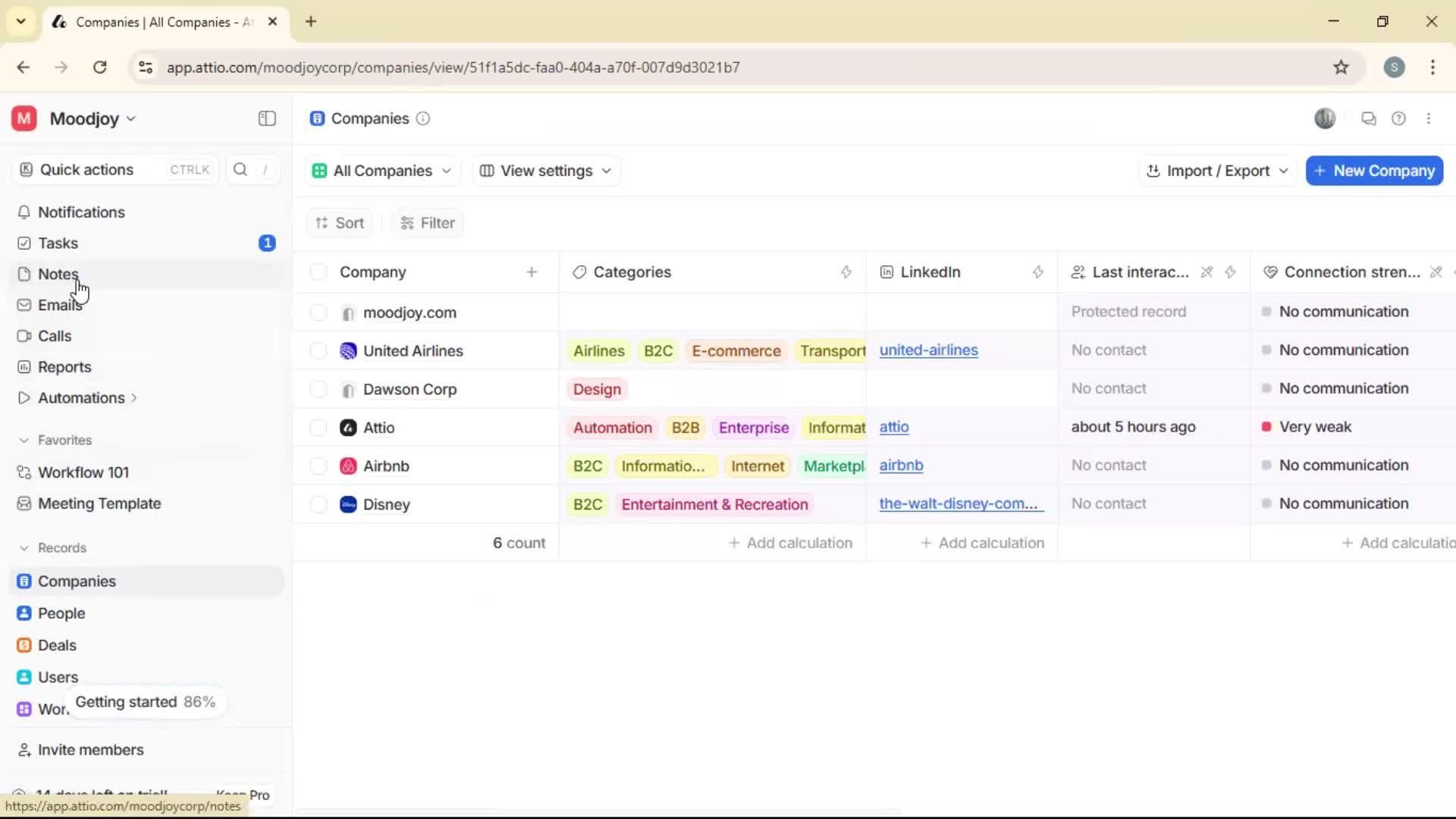The height and width of the screenshot is (819, 1456).
Task: Expand the View settings dropdown
Action: [546, 171]
